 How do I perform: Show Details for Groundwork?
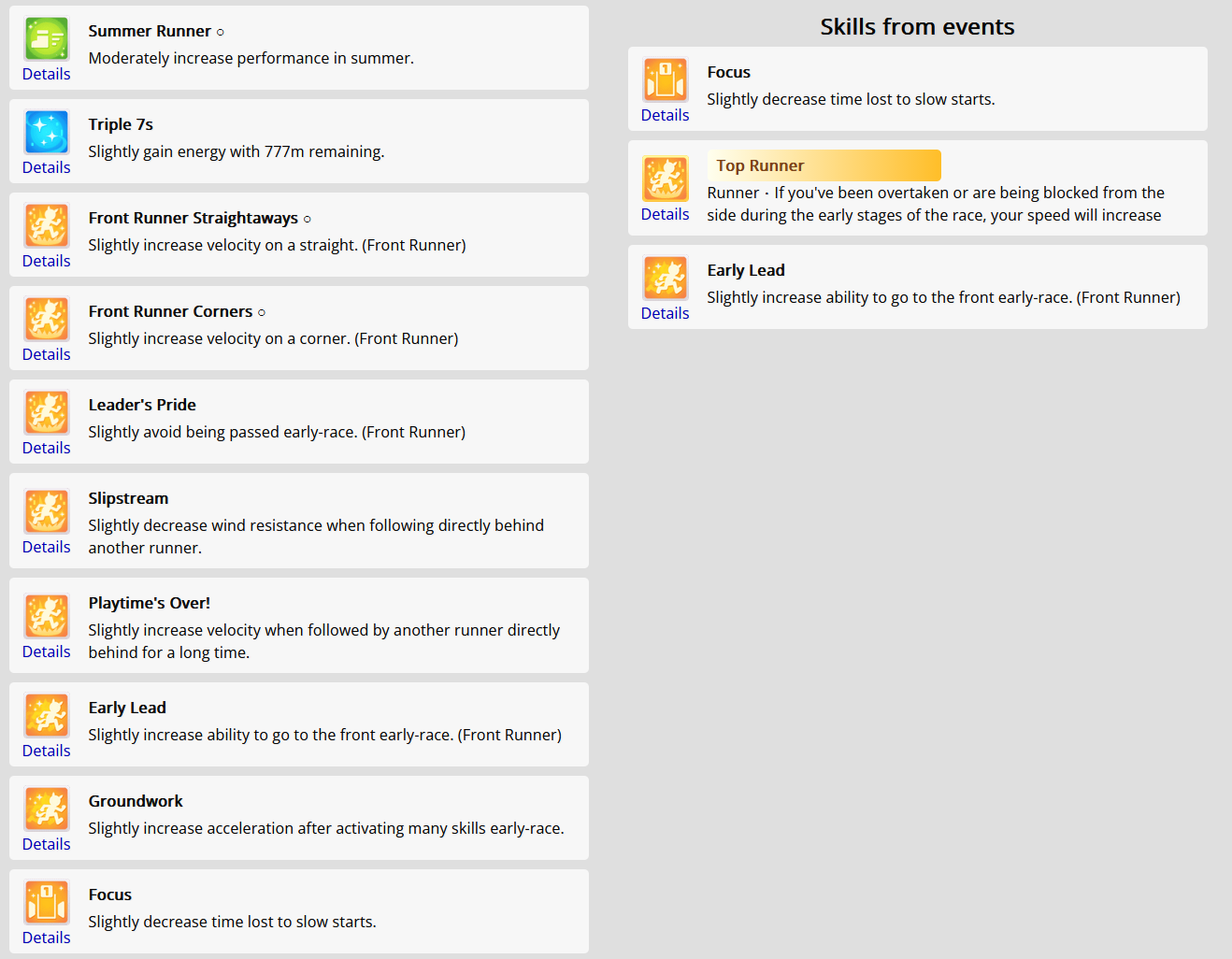tap(47, 844)
